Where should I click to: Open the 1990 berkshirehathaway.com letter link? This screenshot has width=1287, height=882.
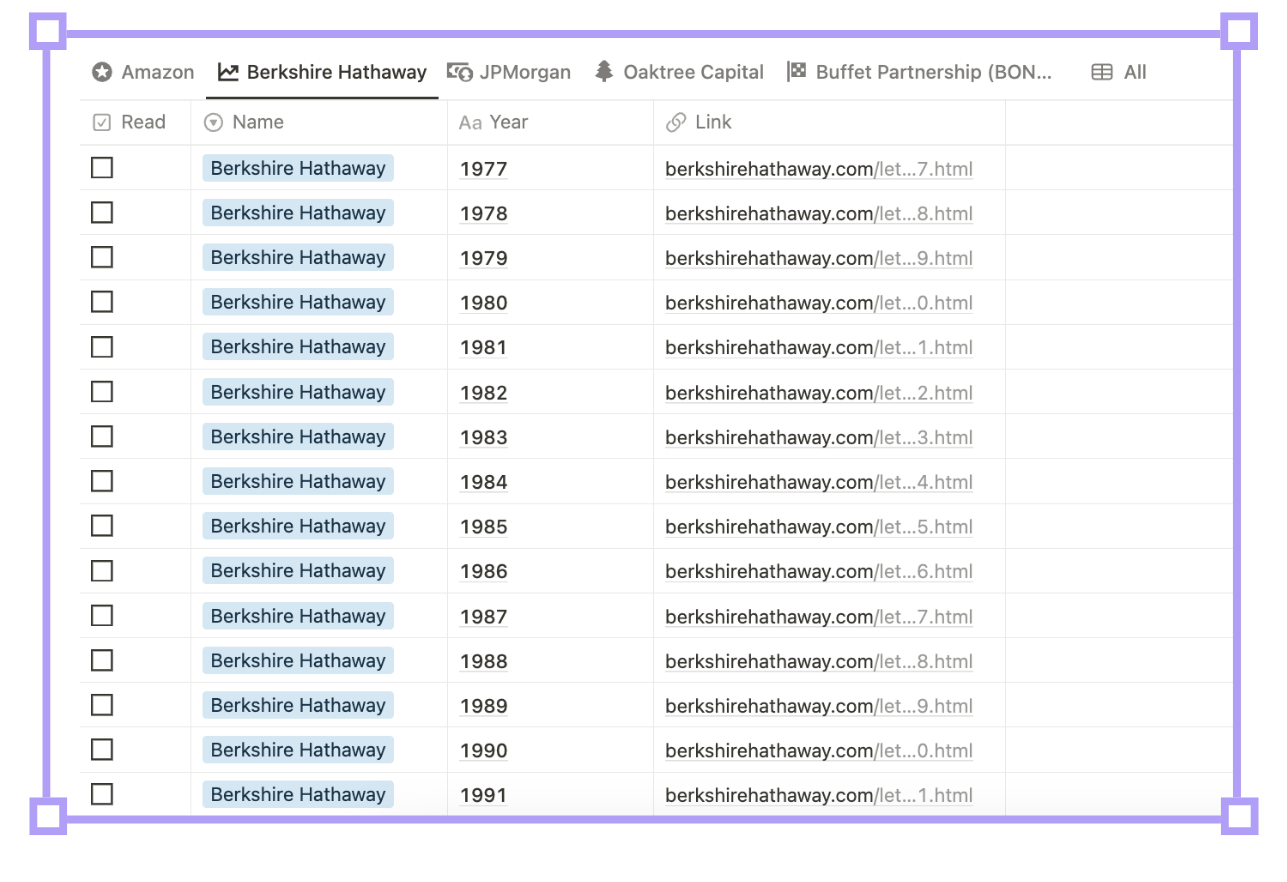(x=819, y=751)
